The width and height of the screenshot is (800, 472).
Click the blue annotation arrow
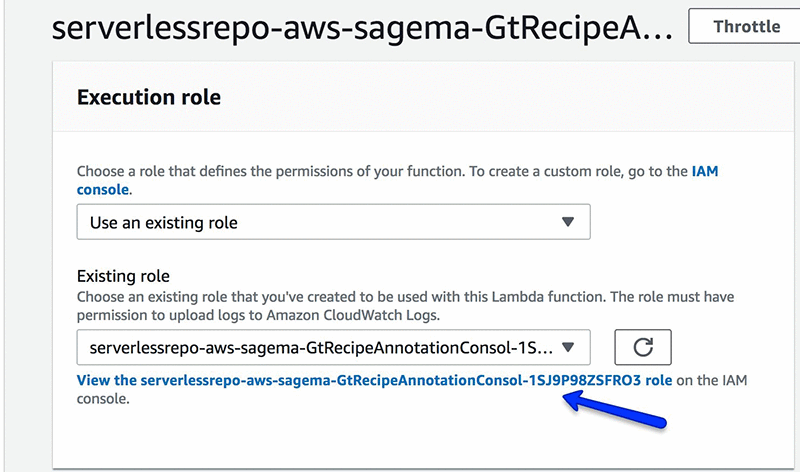click(618, 412)
